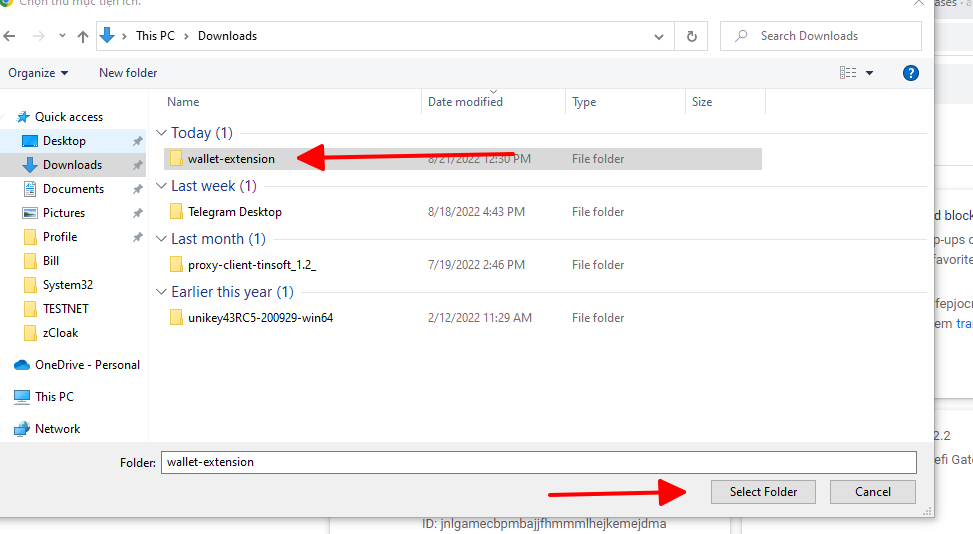Collapse the Last week group
973x534 pixels.
pyautogui.click(x=161, y=186)
